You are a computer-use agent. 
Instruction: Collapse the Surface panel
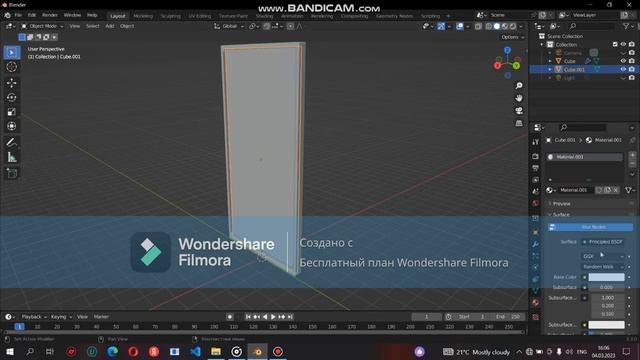[x=561, y=214]
